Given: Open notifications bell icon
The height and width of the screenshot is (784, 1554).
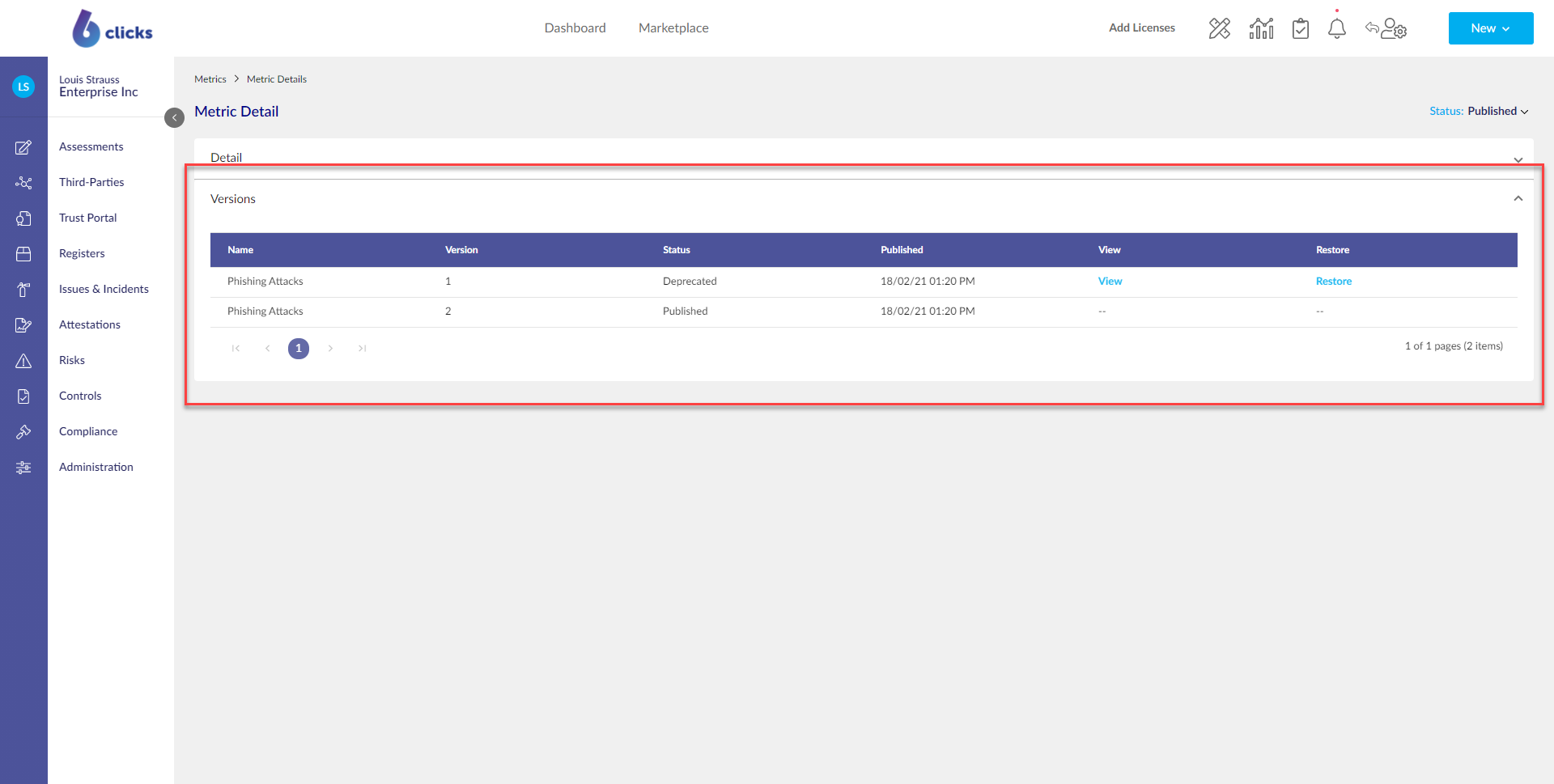Looking at the screenshot, I should tap(1337, 28).
